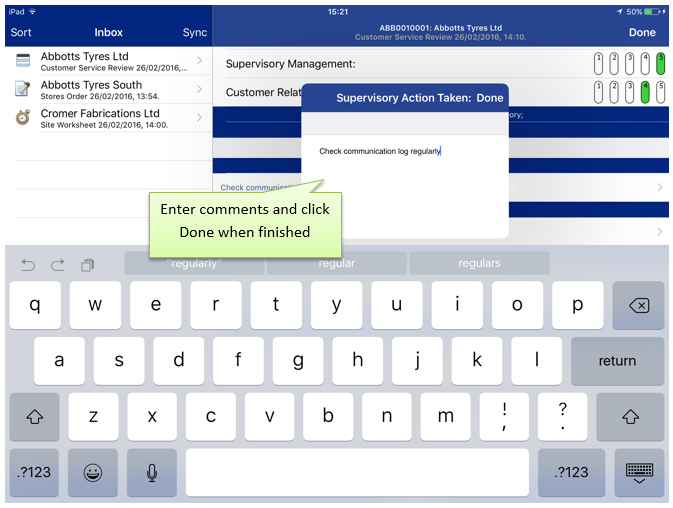Choose the "regulars" autocomplete suggestion
673x508 pixels.
click(x=479, y=263)
